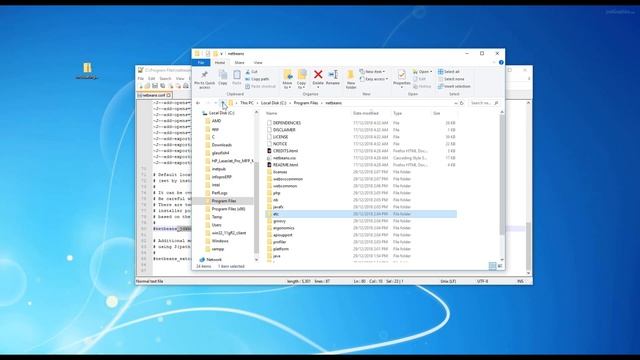Screen dimensions: 640x360
Task: Open recent locations dropdown arrow
Action: pos(216,103)
